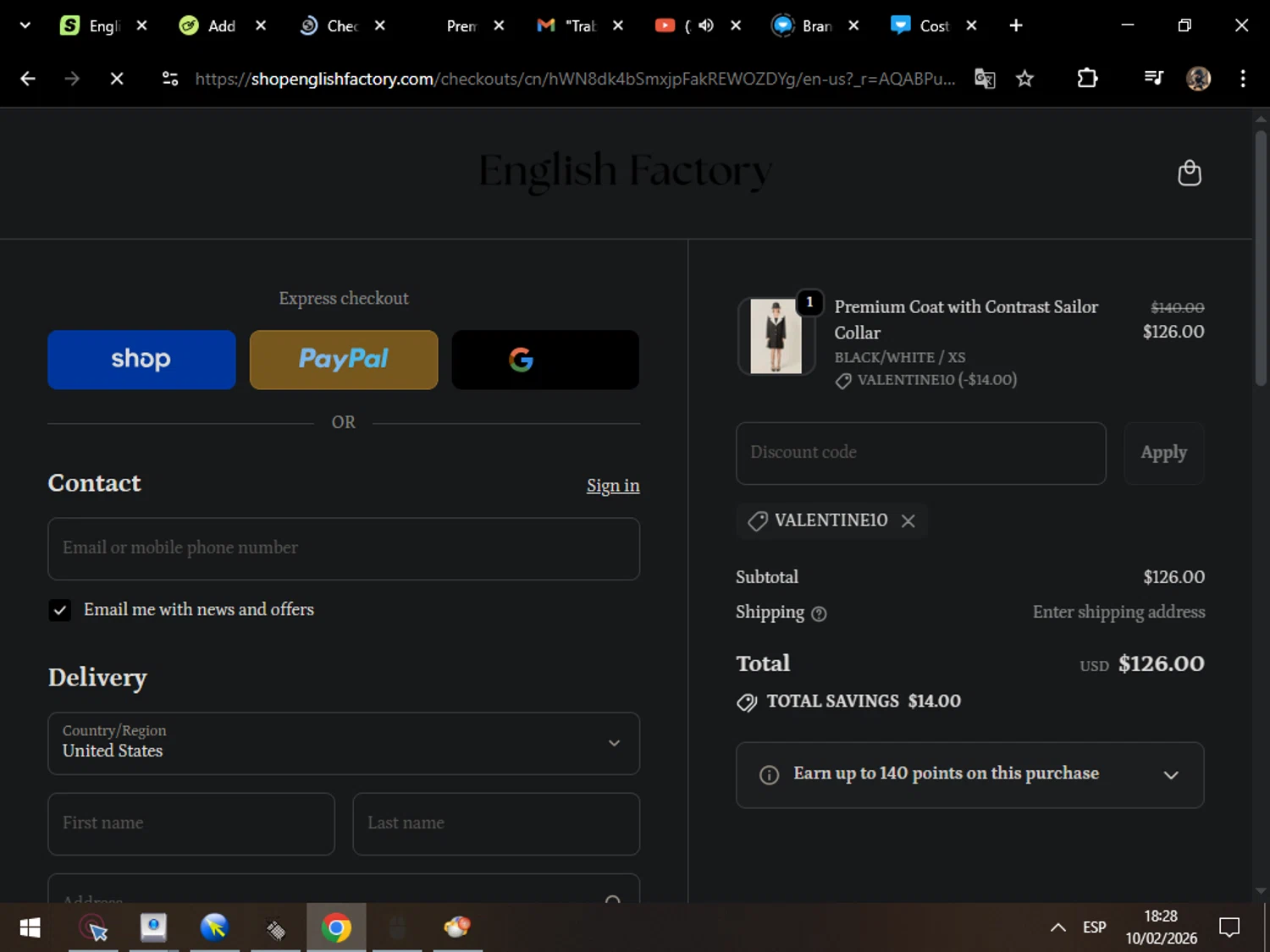Click the blue circle cursor app in taskbar
The image size is (1270, 952).
click(x=214, y=927)
